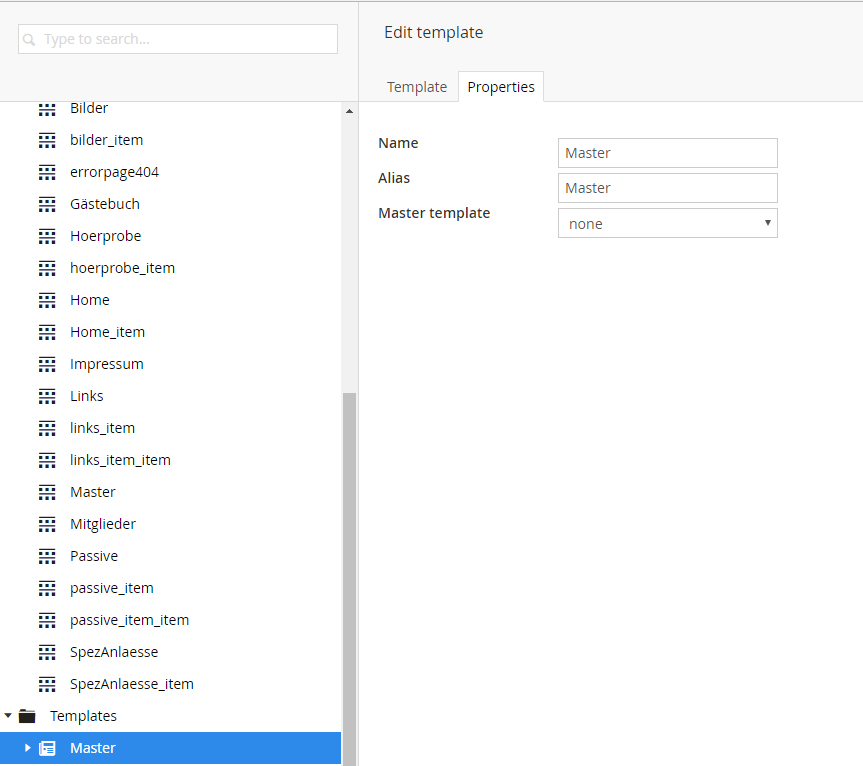Screen dimensions: 863x766
Task: Click the tree scrollbar up arrow
Action: [x=349, y=111]
